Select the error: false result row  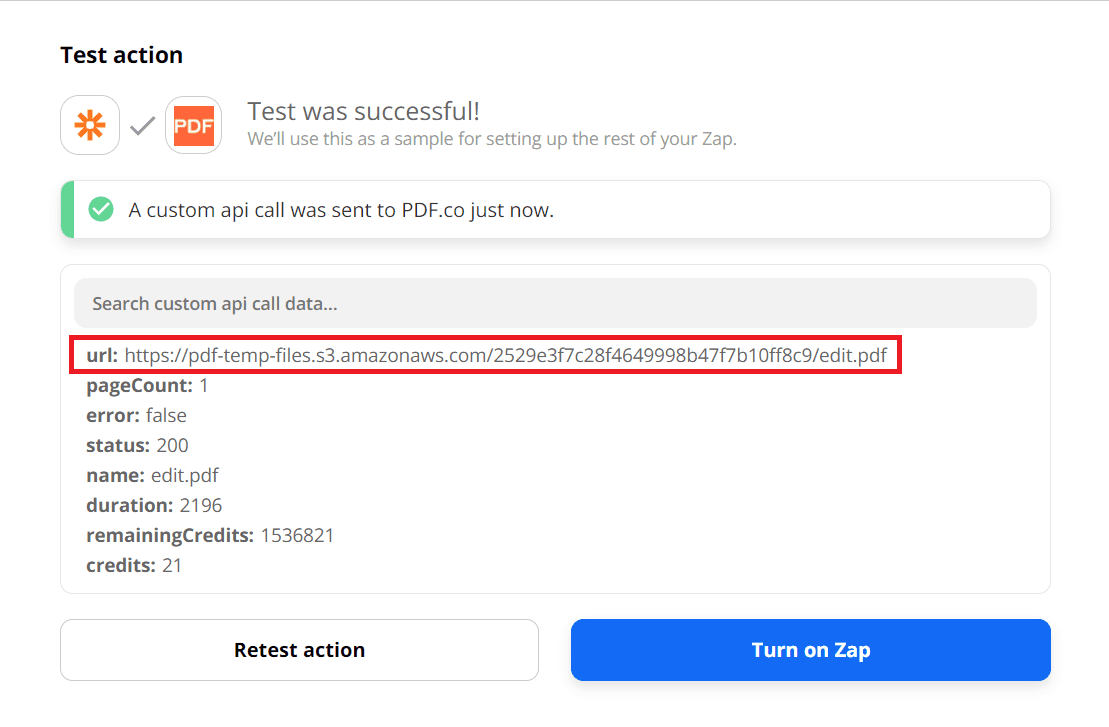[136, 415]
